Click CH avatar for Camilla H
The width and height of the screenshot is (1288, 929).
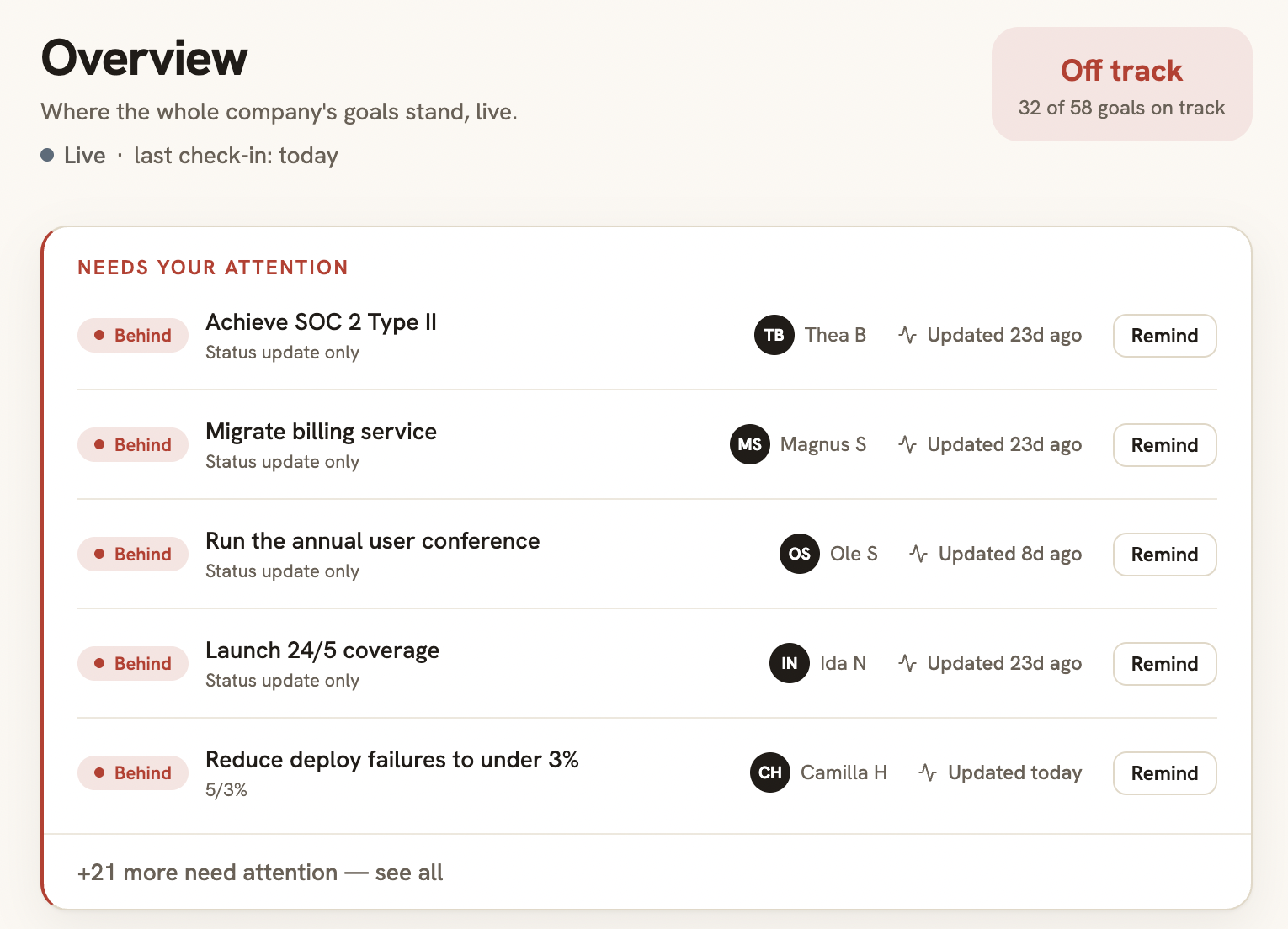coord(770,772)
